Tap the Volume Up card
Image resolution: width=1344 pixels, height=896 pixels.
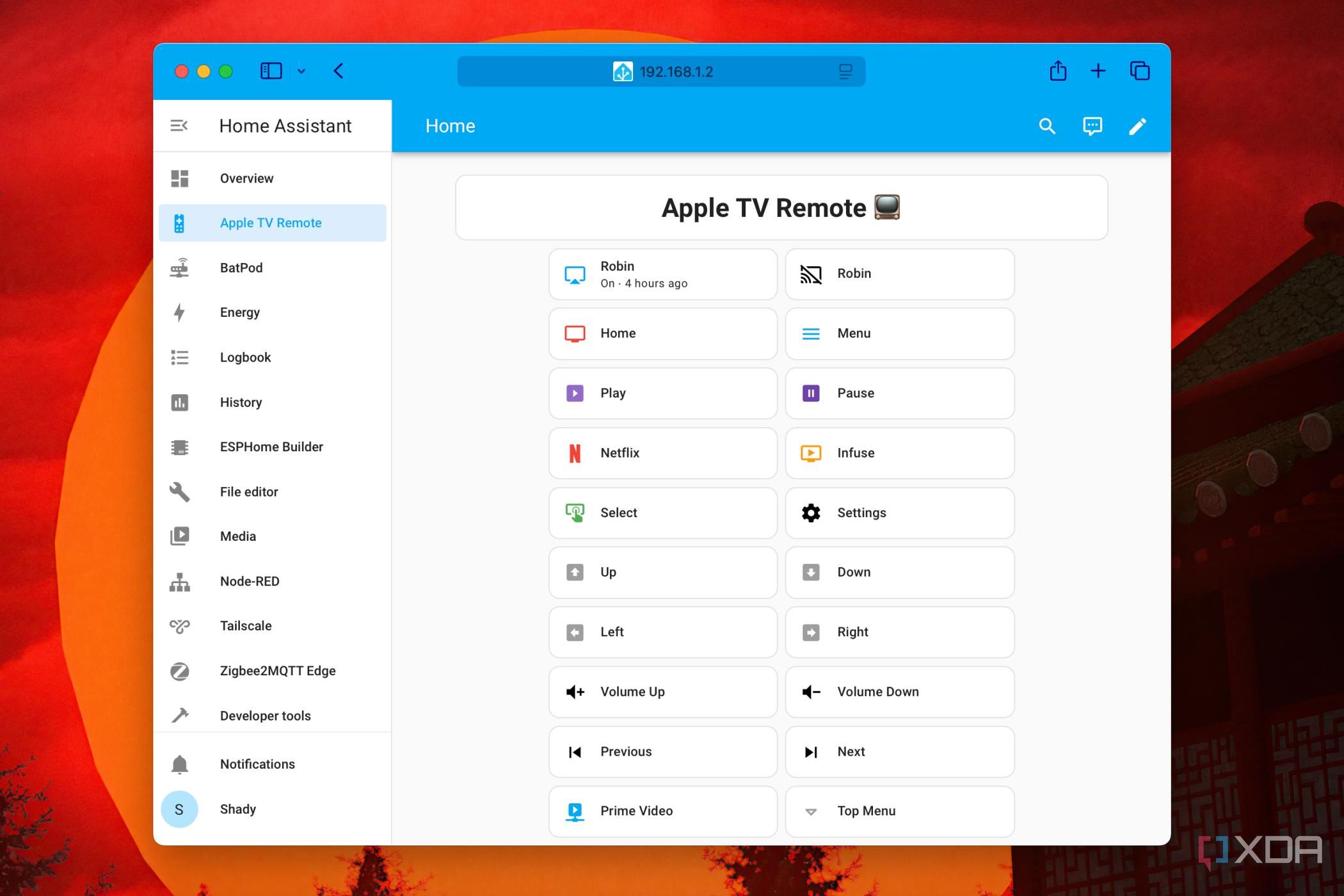[663, 692]
